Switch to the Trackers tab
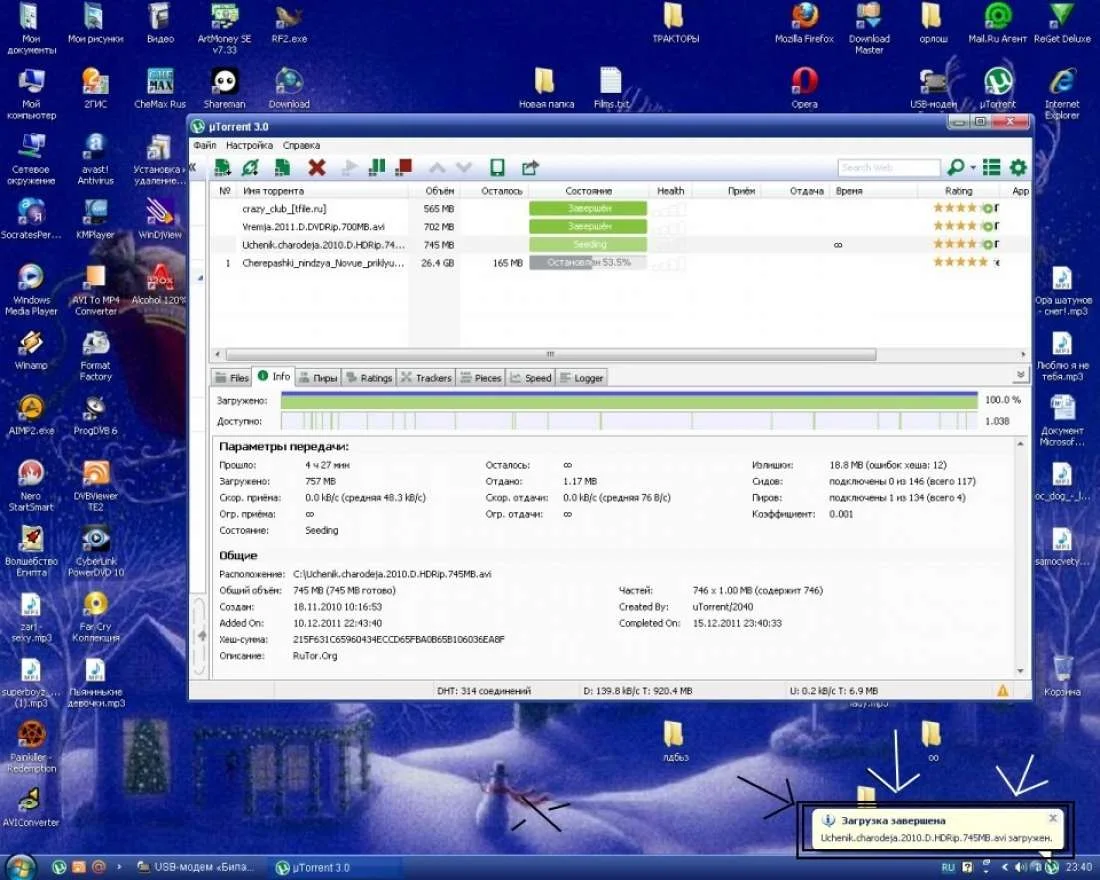 point(426,378)
